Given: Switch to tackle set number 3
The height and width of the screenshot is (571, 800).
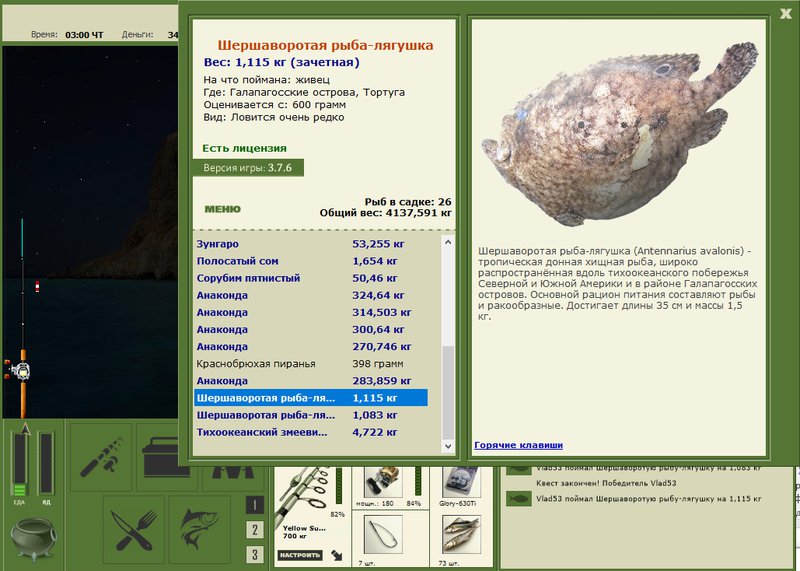Looking at the screenshot, I should [x=255, y=554].
